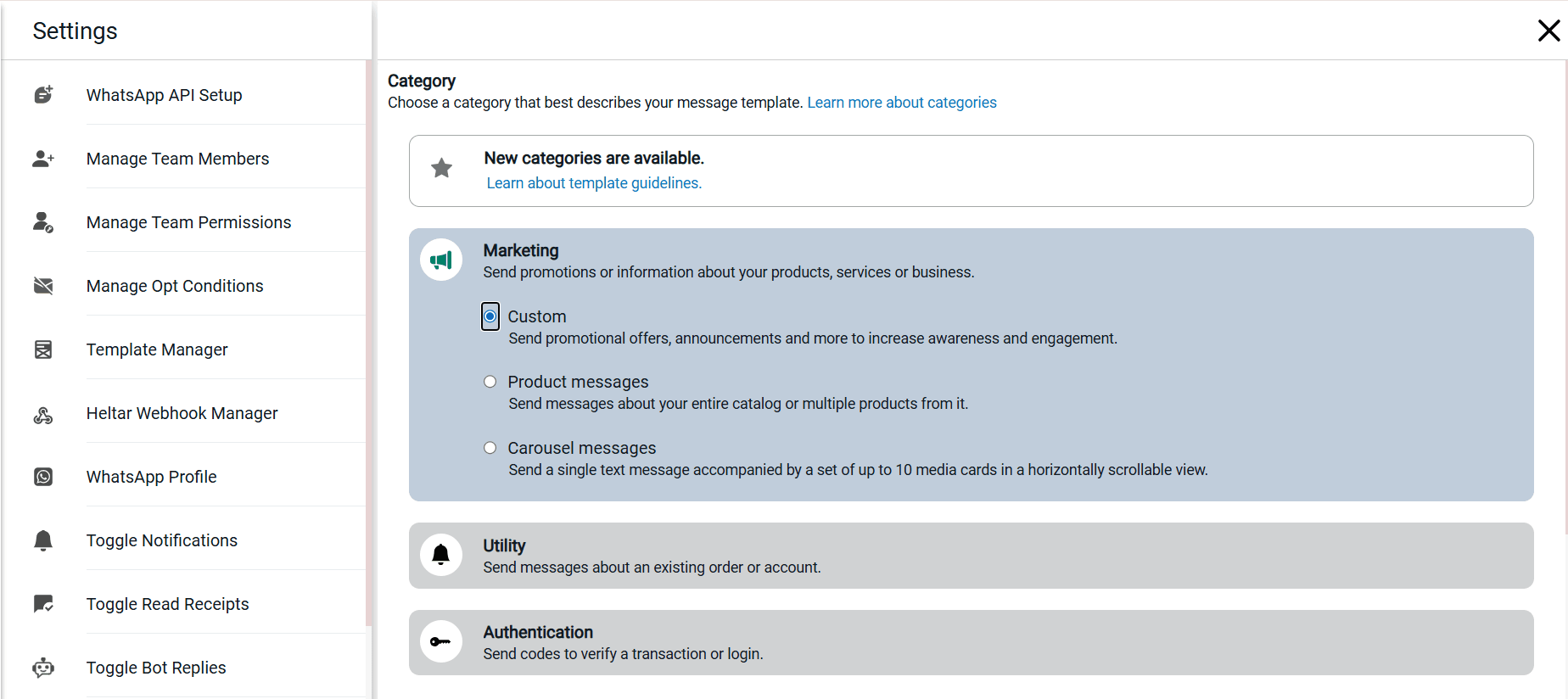Screen dimensions: 1568x699
Task: Select the Custom radio button
Action: point(490,316)
